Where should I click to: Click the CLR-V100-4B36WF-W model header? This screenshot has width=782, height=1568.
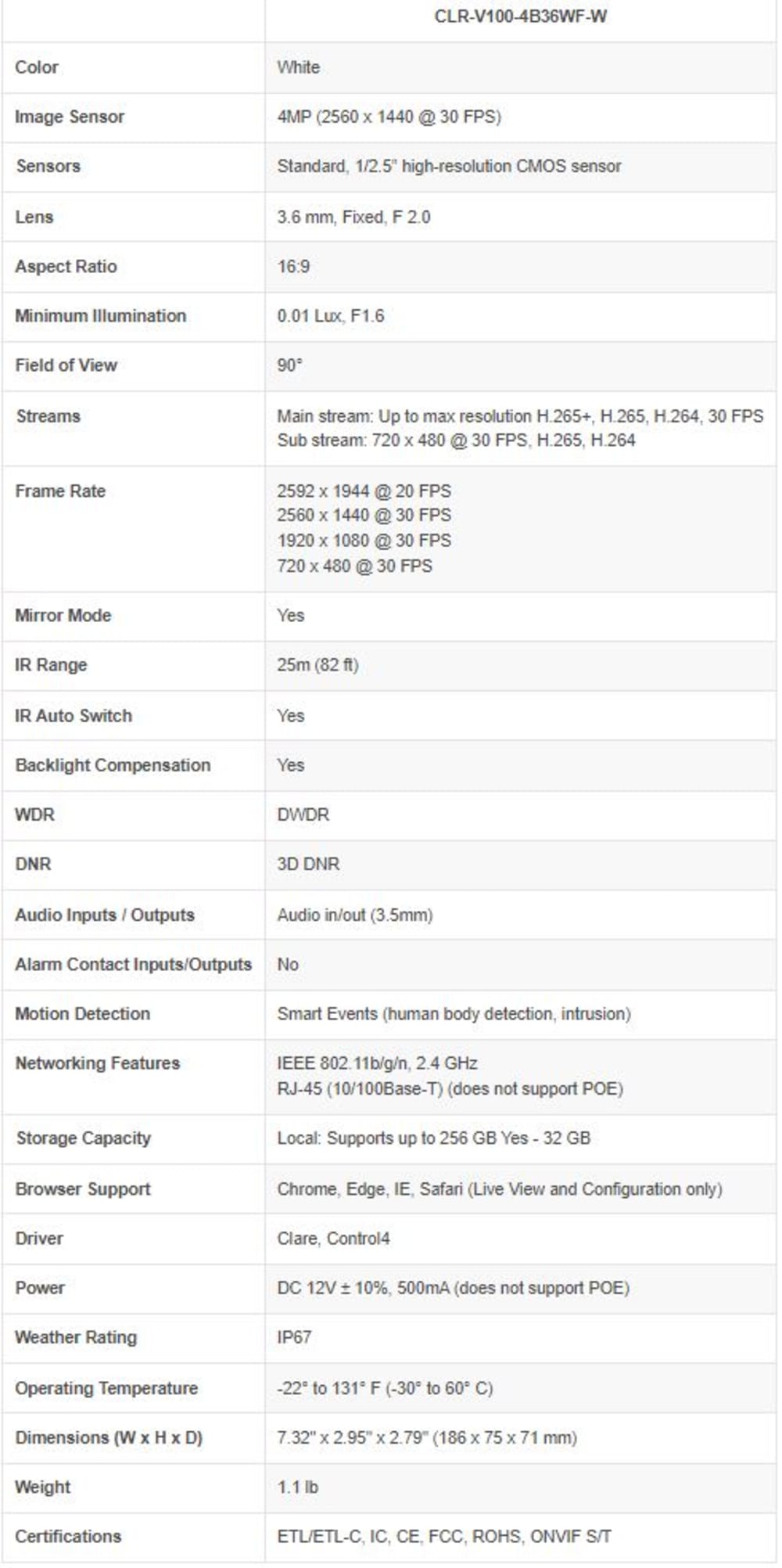(521, 16)
